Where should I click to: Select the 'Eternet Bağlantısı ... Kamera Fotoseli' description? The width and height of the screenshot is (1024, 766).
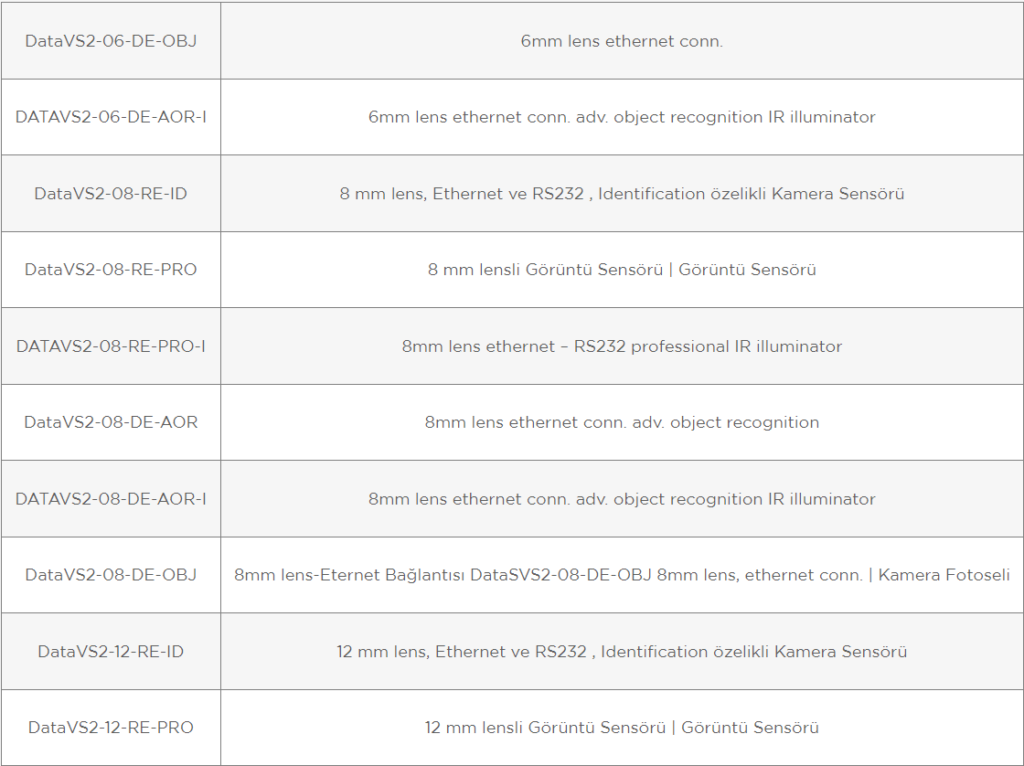tap(622, 575)
